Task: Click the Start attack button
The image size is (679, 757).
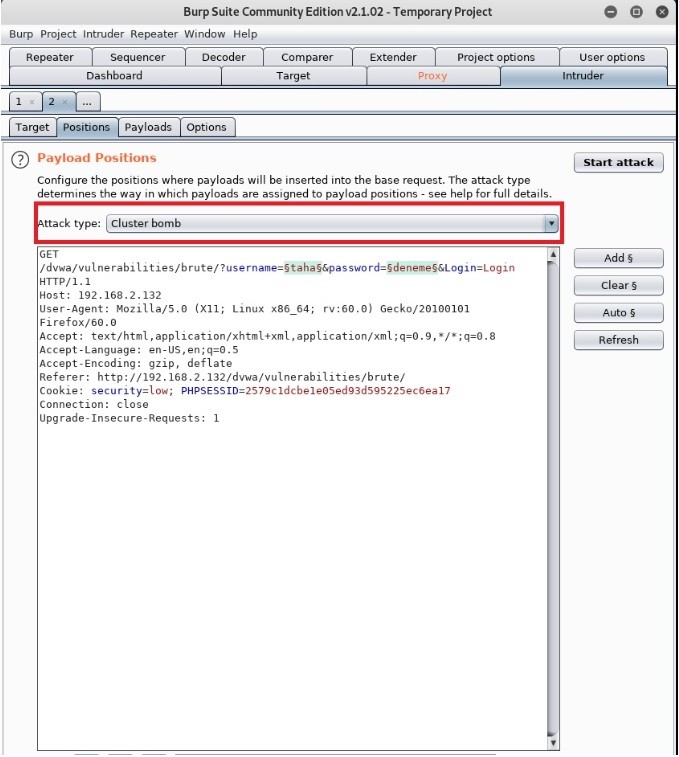Action: 618,162
